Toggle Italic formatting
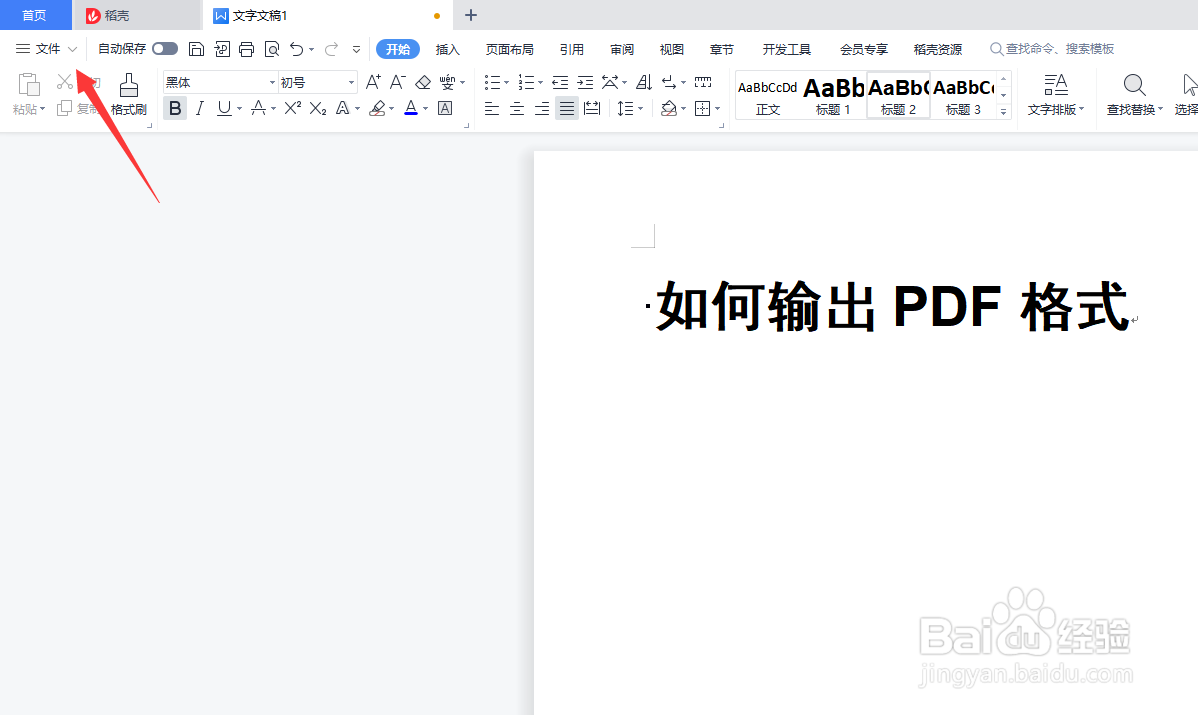This screenshot has height=715, width=1198. pyautogui.click(x=199, y=108)
